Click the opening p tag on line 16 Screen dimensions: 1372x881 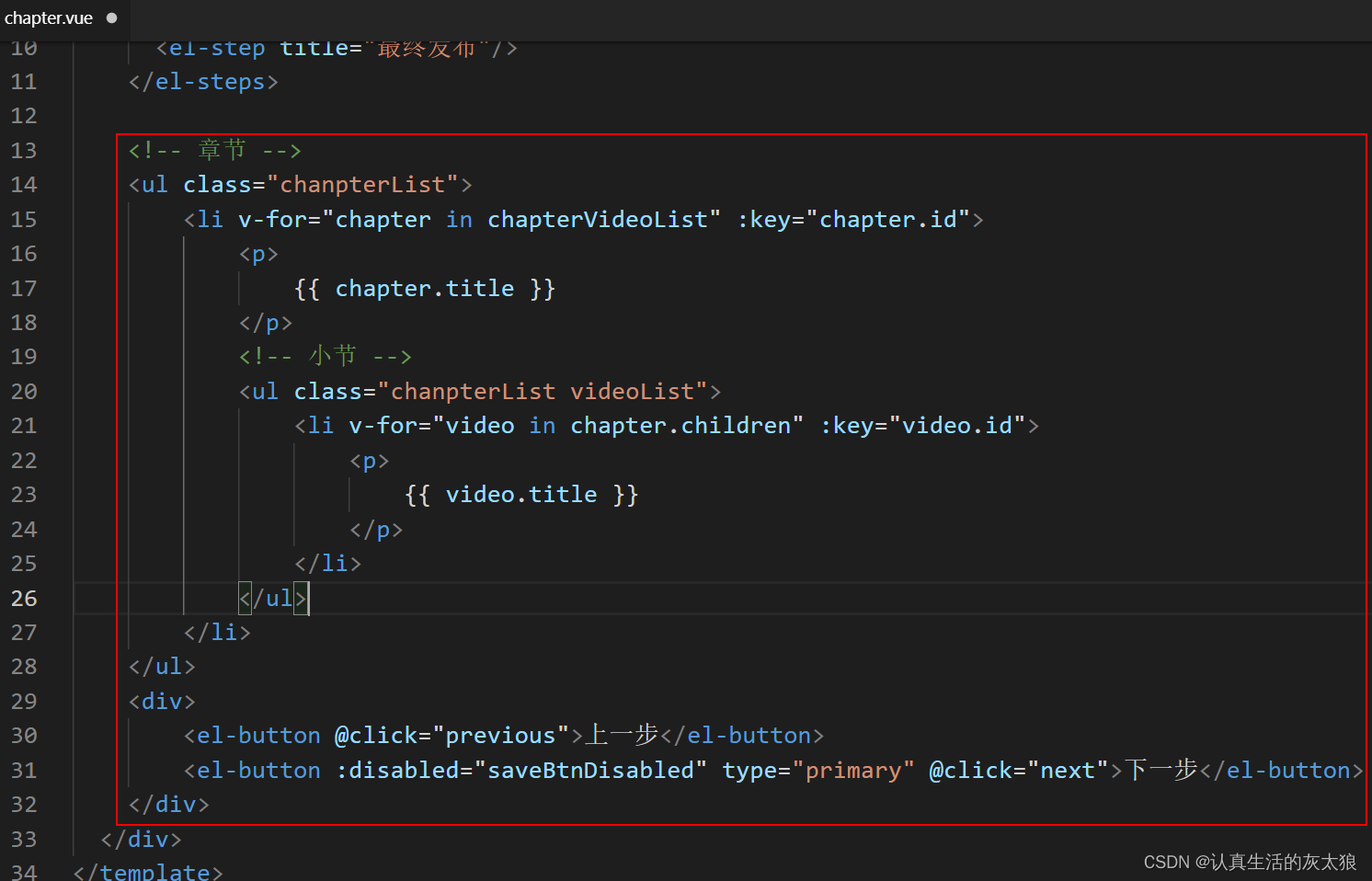(x=258, y=254)
